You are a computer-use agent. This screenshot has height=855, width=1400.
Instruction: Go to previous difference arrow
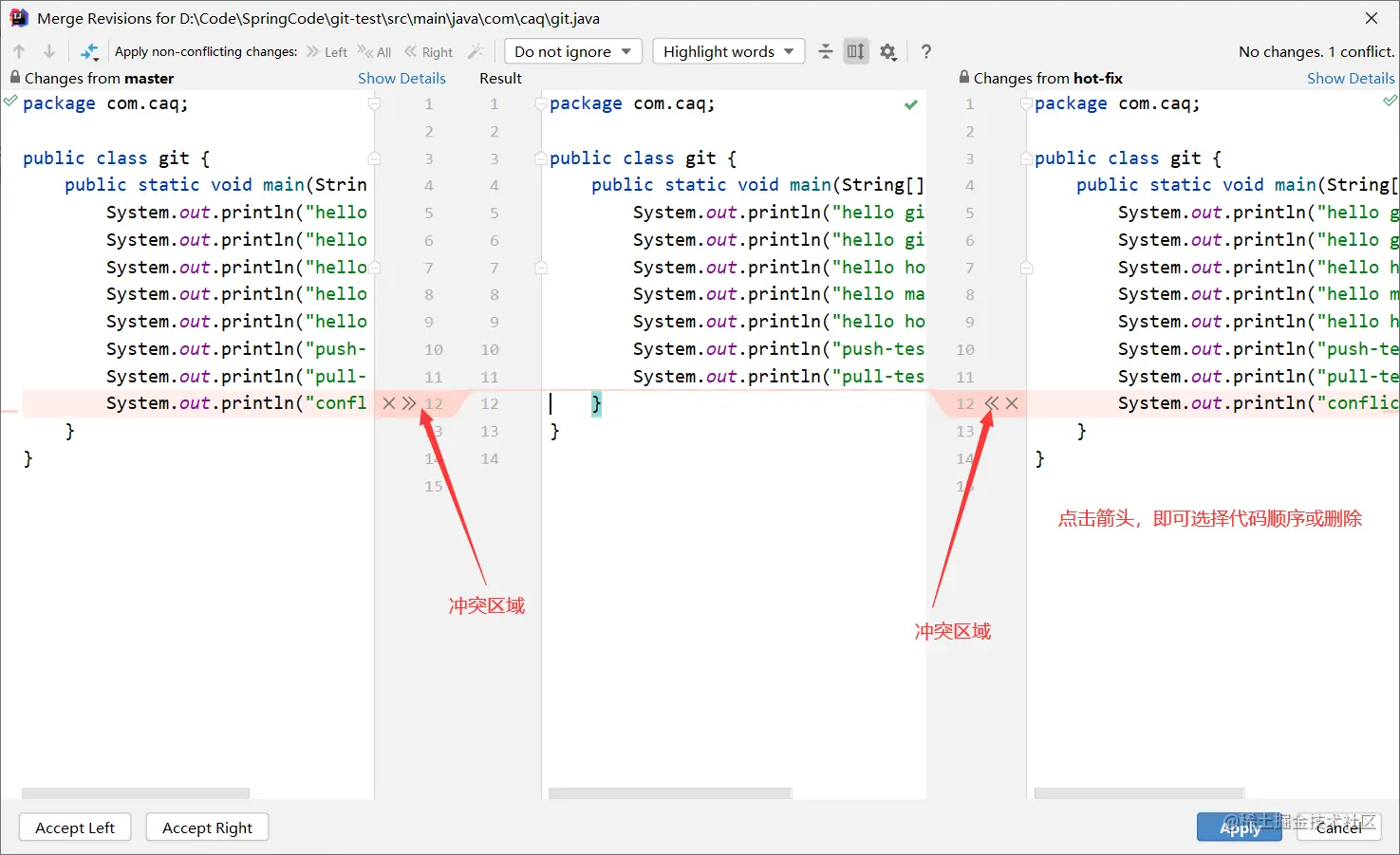point(19,51)
